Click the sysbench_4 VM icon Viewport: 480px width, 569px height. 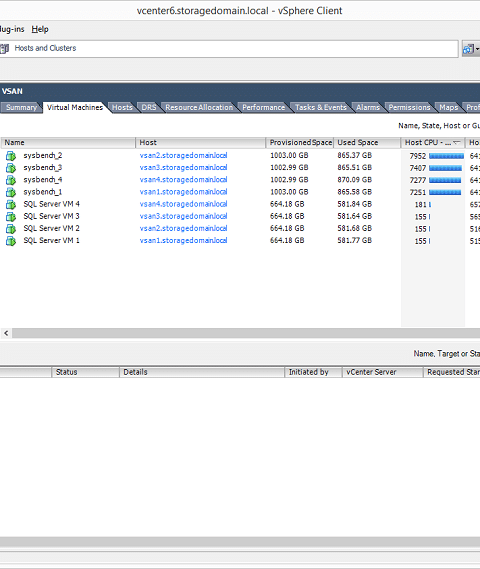point(11,180)
